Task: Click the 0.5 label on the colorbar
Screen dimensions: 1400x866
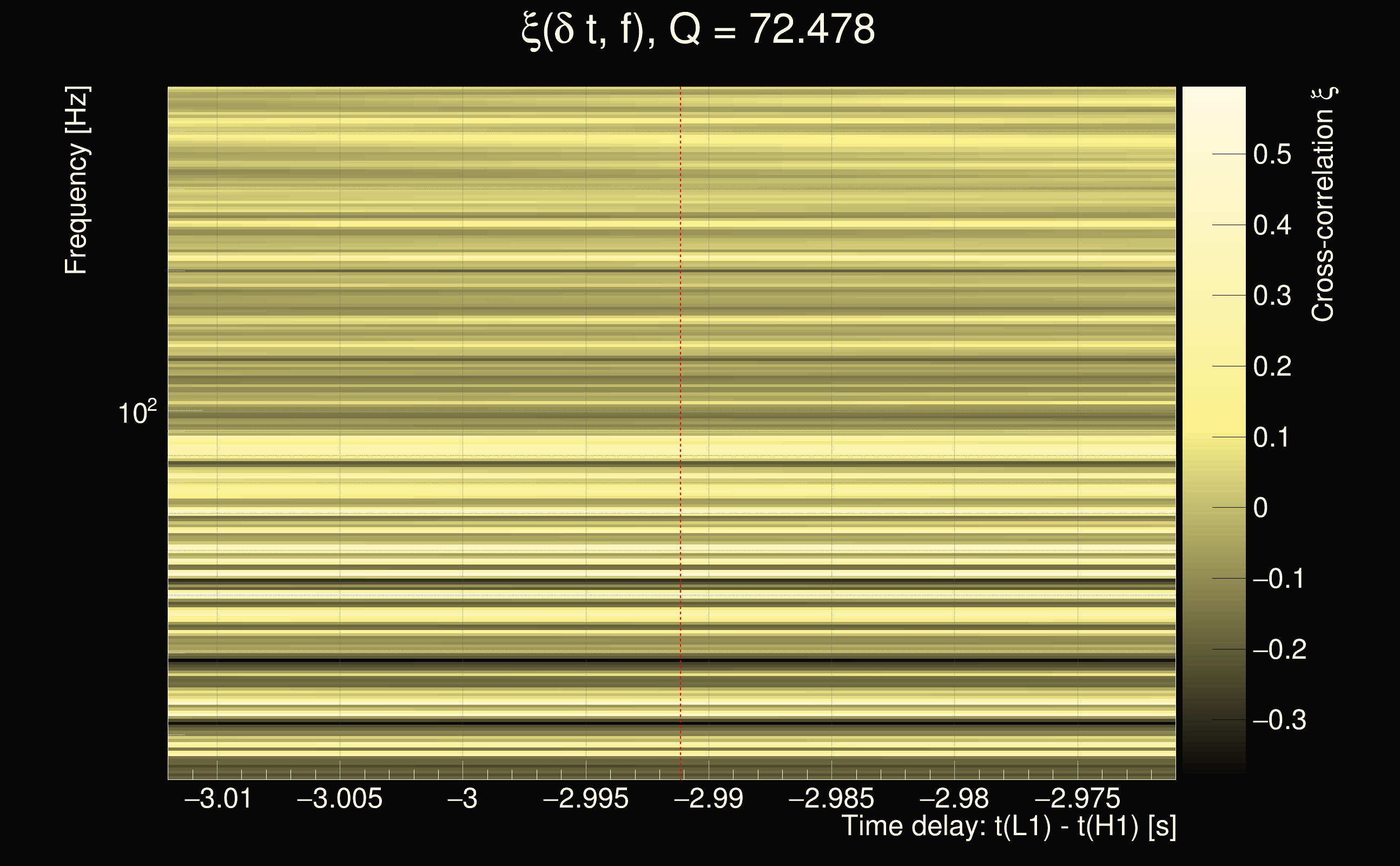Action: 1272,155
